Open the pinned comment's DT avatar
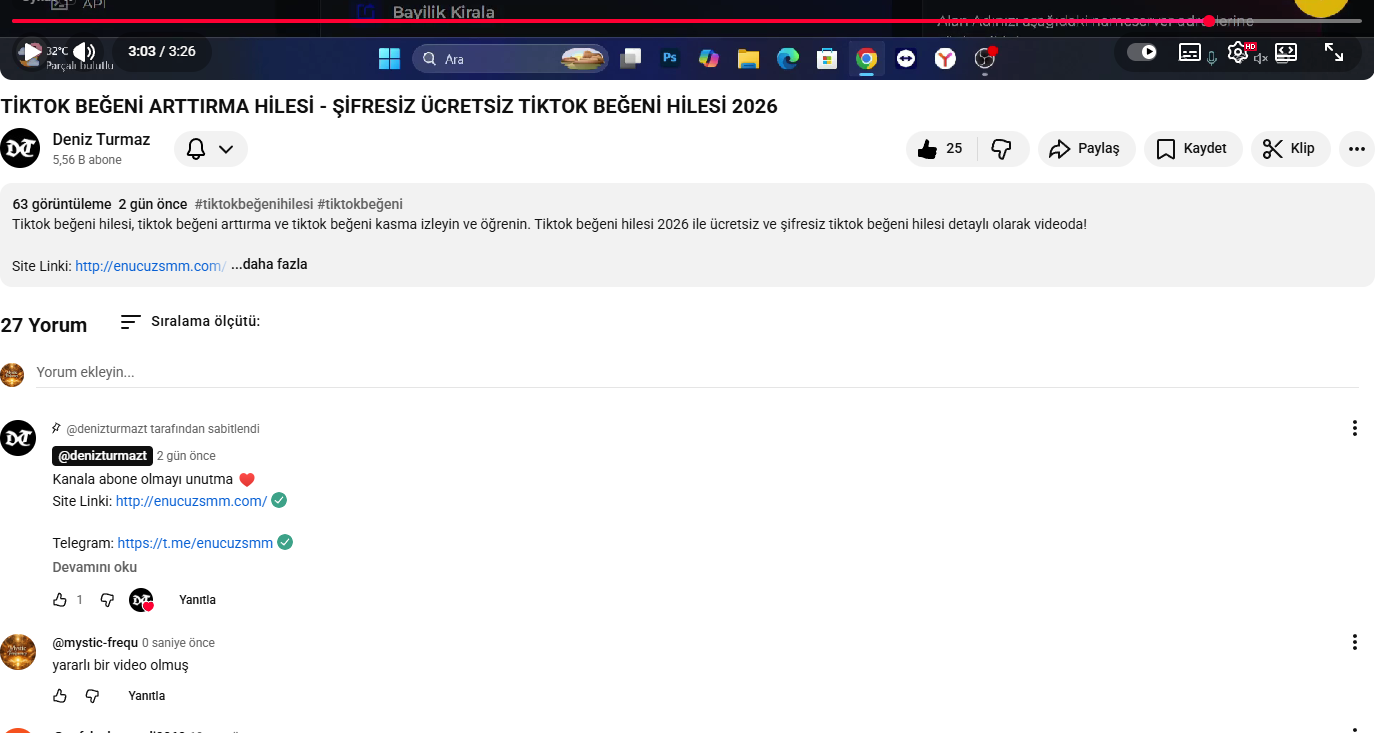Viewport: 1396px width, 733px height. pos(18,438)
